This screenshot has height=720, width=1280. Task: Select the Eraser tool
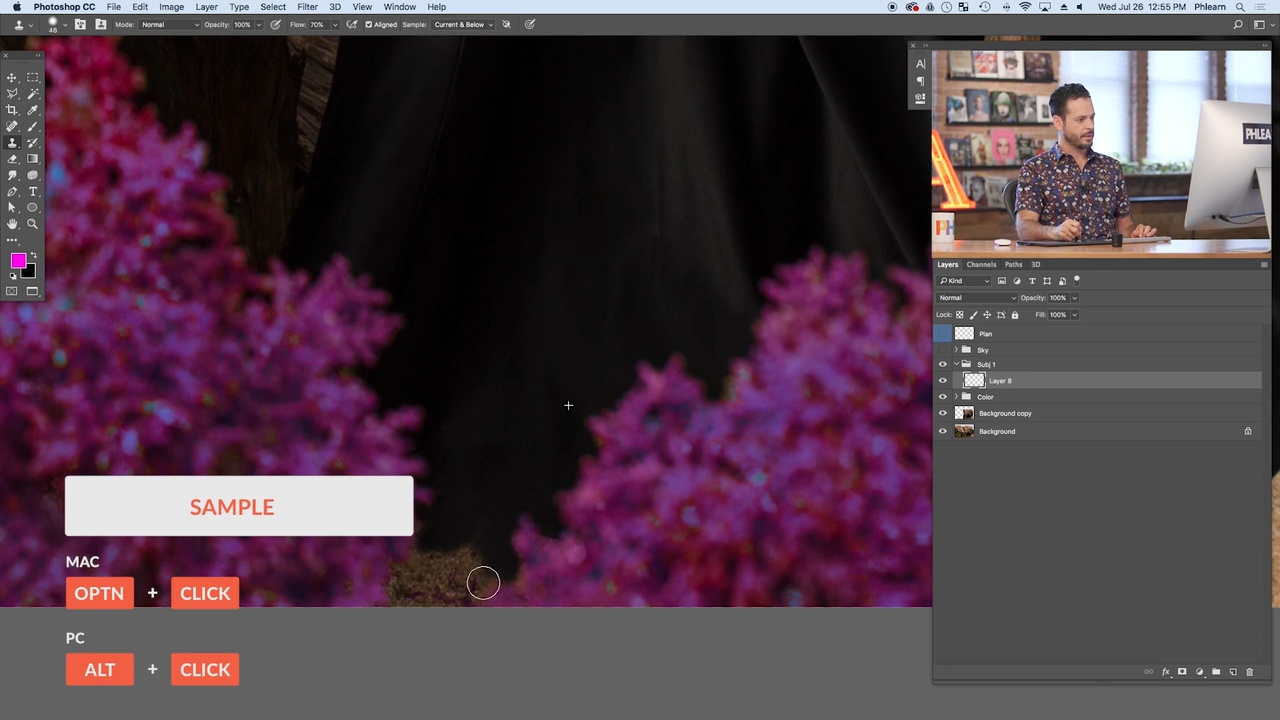pyautogui.click(x=12, y=159)
